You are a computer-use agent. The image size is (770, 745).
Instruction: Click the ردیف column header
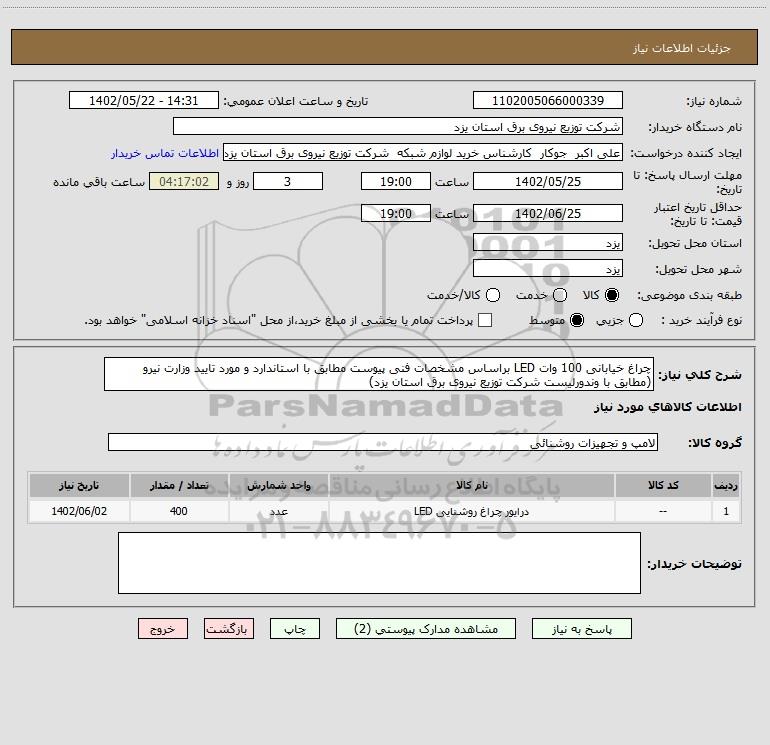(726, 485)
